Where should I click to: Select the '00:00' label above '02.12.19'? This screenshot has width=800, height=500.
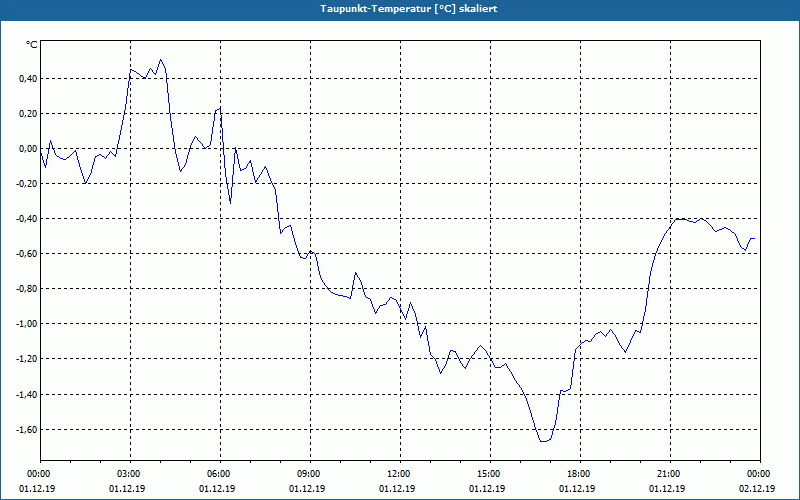pos(760,474)
